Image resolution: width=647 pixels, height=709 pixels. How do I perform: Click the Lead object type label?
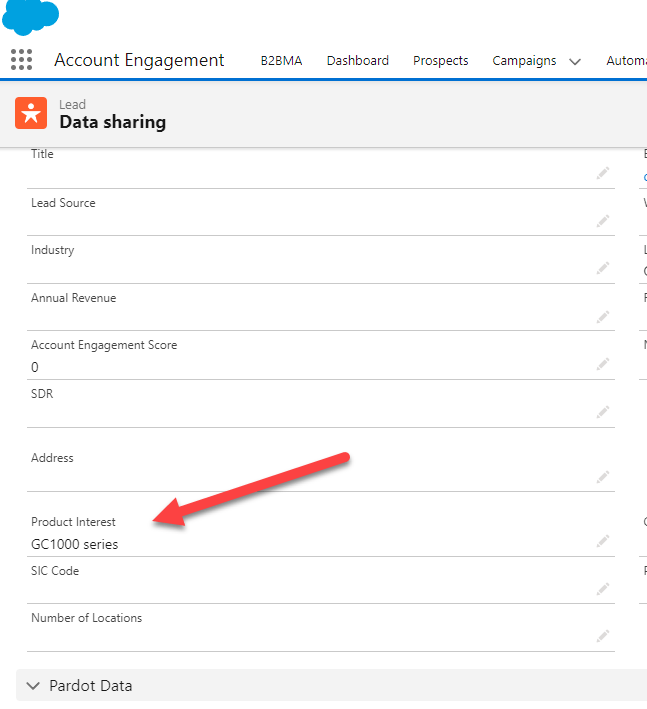click(x=72, y=104)
